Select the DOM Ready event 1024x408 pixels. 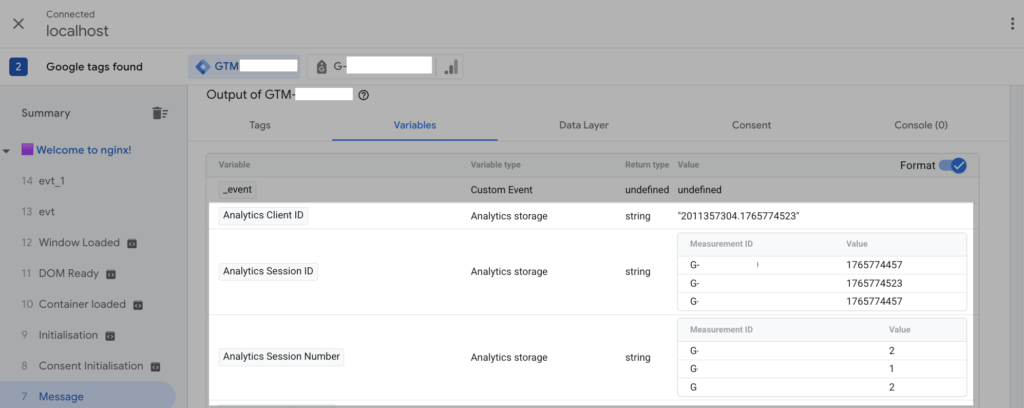point(69,273)
